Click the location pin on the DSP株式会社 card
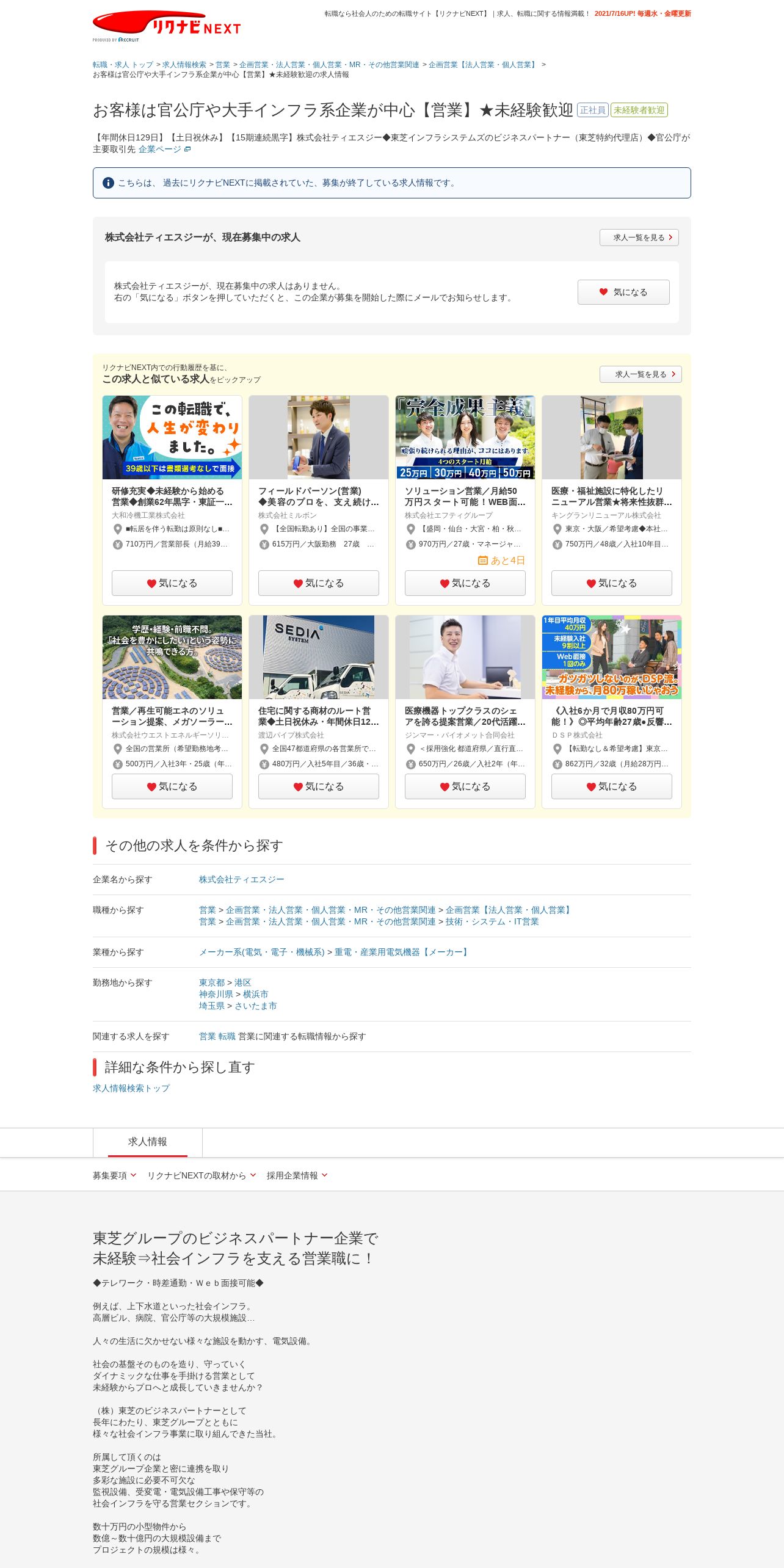This screenshot has height=1568, width=784. [x=557, y=749]
